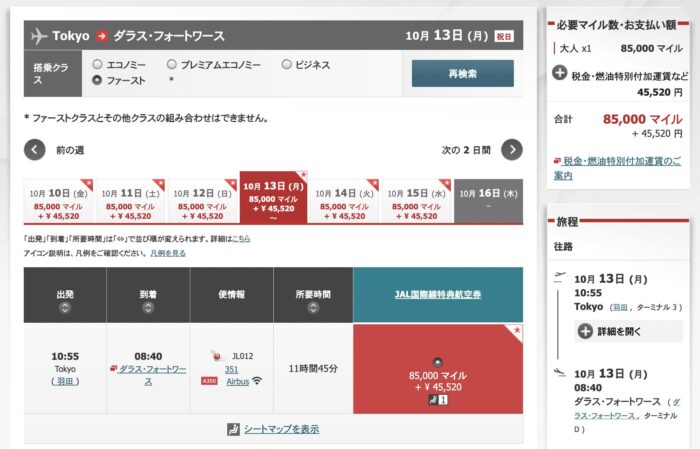This screenshot has height=449, width=700.
Task: Click the plus icon for 詳細を開く
Action: pos(585,331)
